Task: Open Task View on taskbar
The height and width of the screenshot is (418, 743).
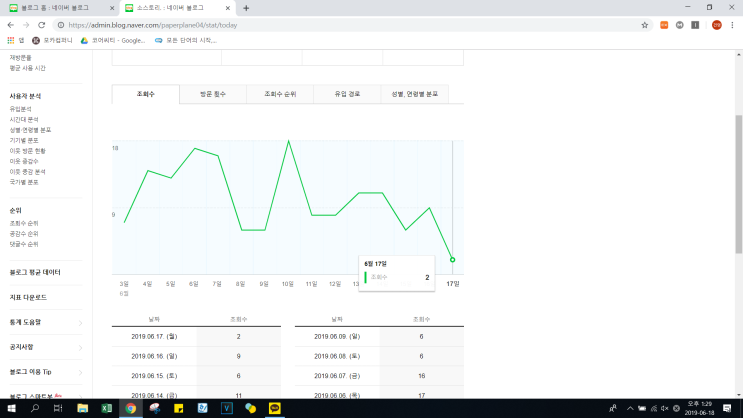Action: pos(58,408)
